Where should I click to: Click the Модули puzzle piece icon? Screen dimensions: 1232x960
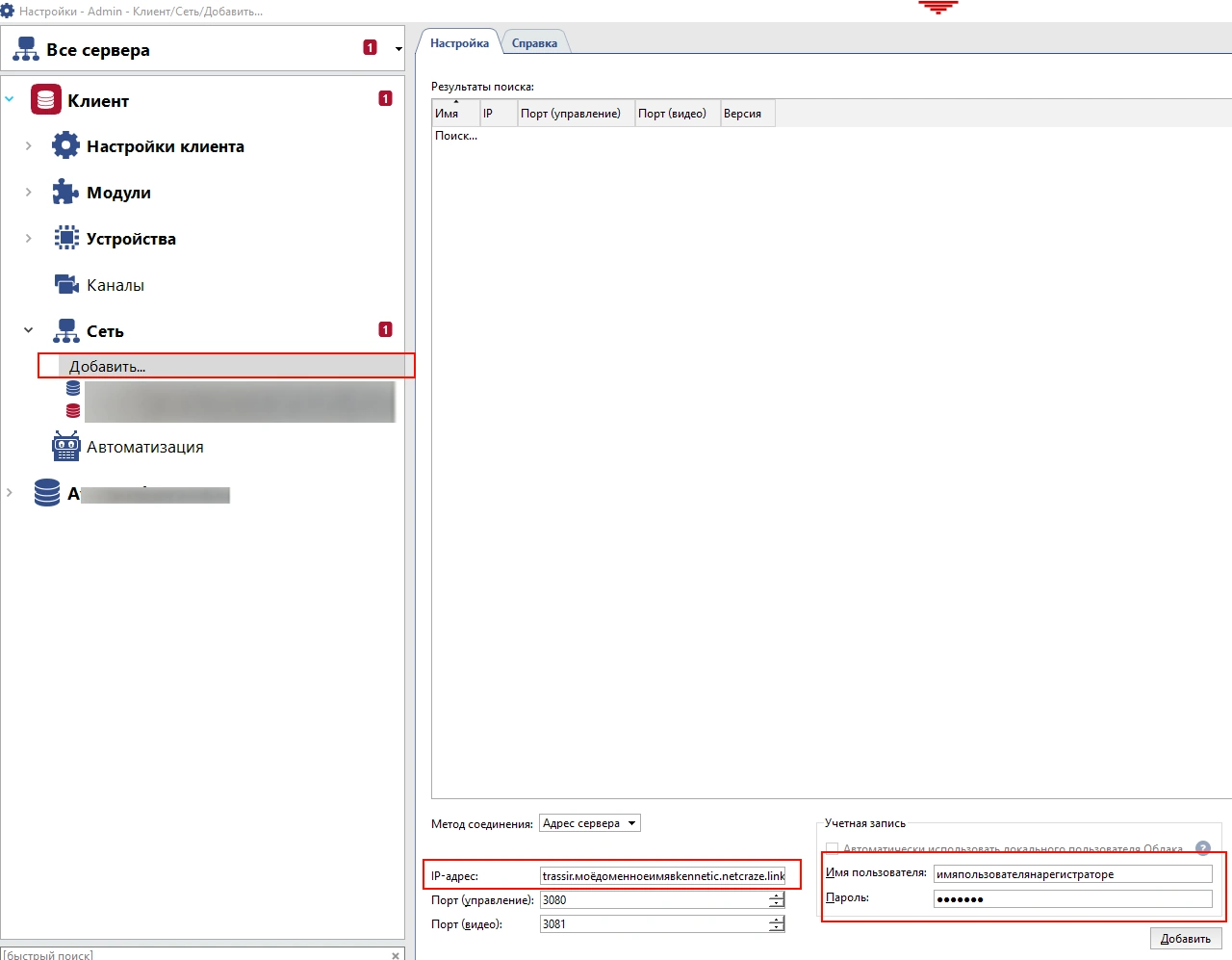(65, 193)
